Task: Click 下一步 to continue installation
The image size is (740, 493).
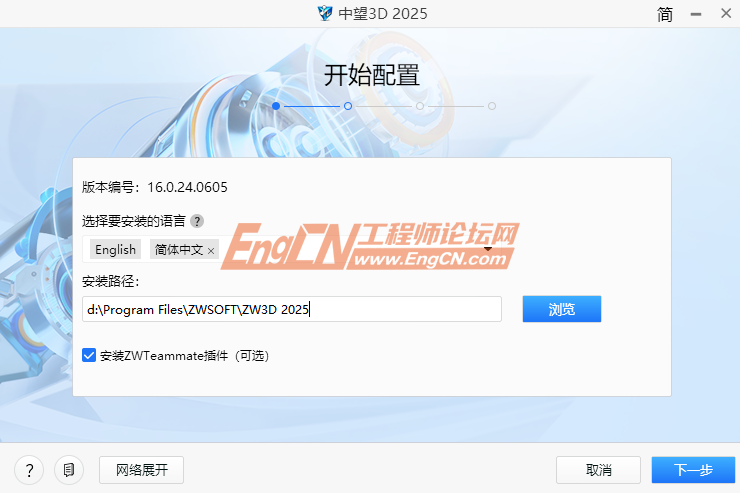Action: point(692,469)
